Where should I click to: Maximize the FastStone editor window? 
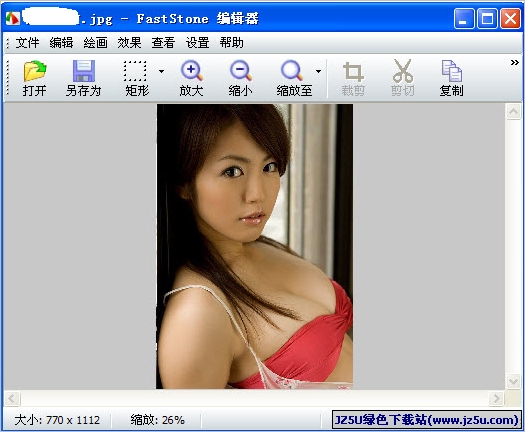click(x=487, y=18)
